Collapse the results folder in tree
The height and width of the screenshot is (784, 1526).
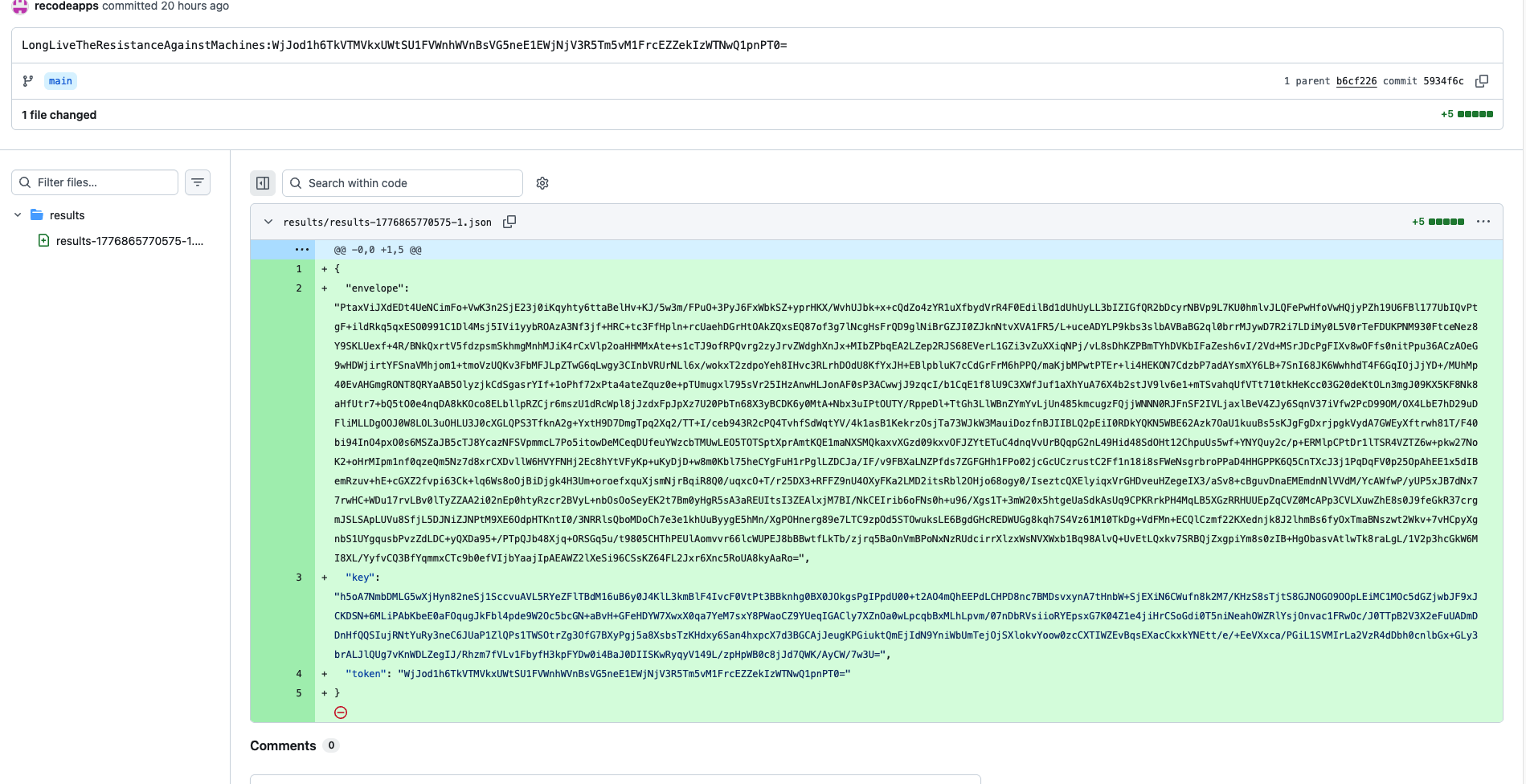pyautogui.click(x=18, y=215)
